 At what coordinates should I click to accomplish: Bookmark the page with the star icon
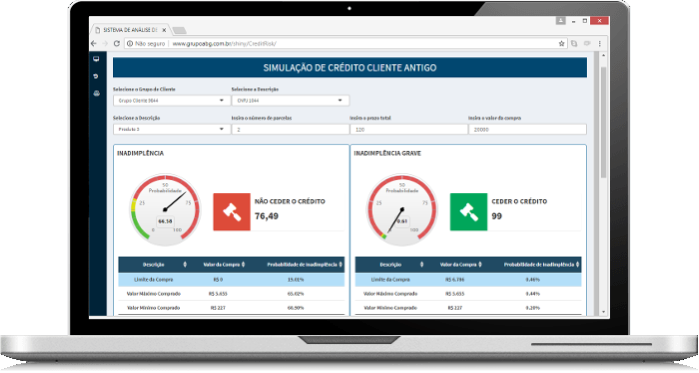tap(562, 44)
